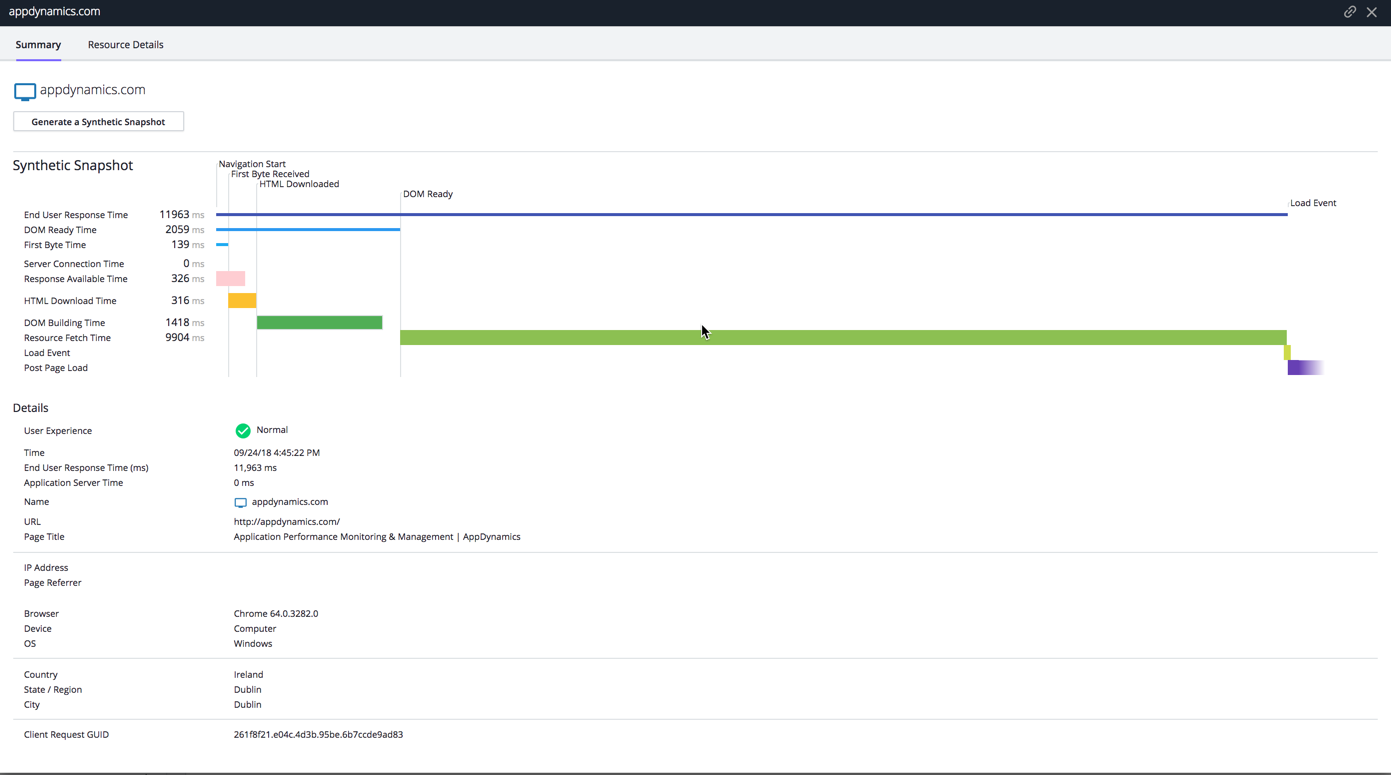
Task: Click the HTML Download Time label
Action: pos(70,301)
